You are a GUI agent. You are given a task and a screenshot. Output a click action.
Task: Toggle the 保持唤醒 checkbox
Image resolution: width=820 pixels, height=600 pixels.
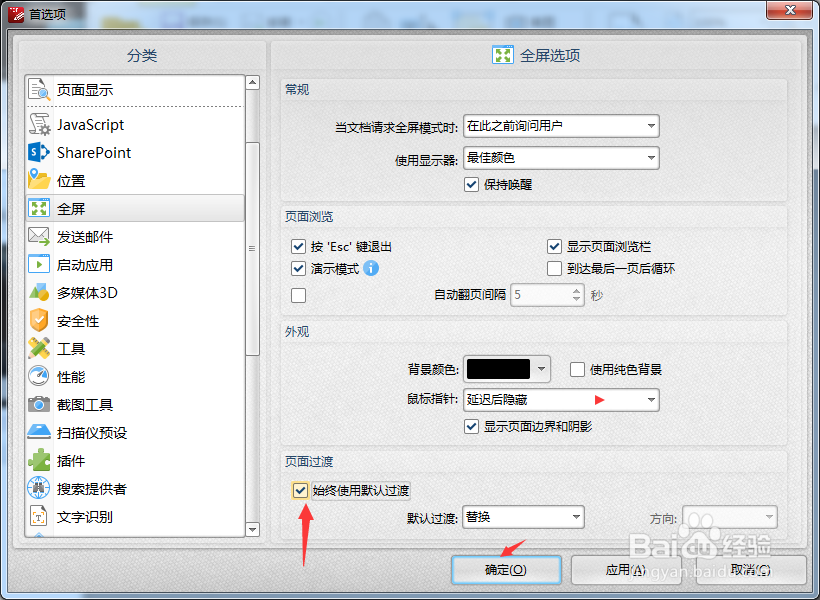click(471, 184)
